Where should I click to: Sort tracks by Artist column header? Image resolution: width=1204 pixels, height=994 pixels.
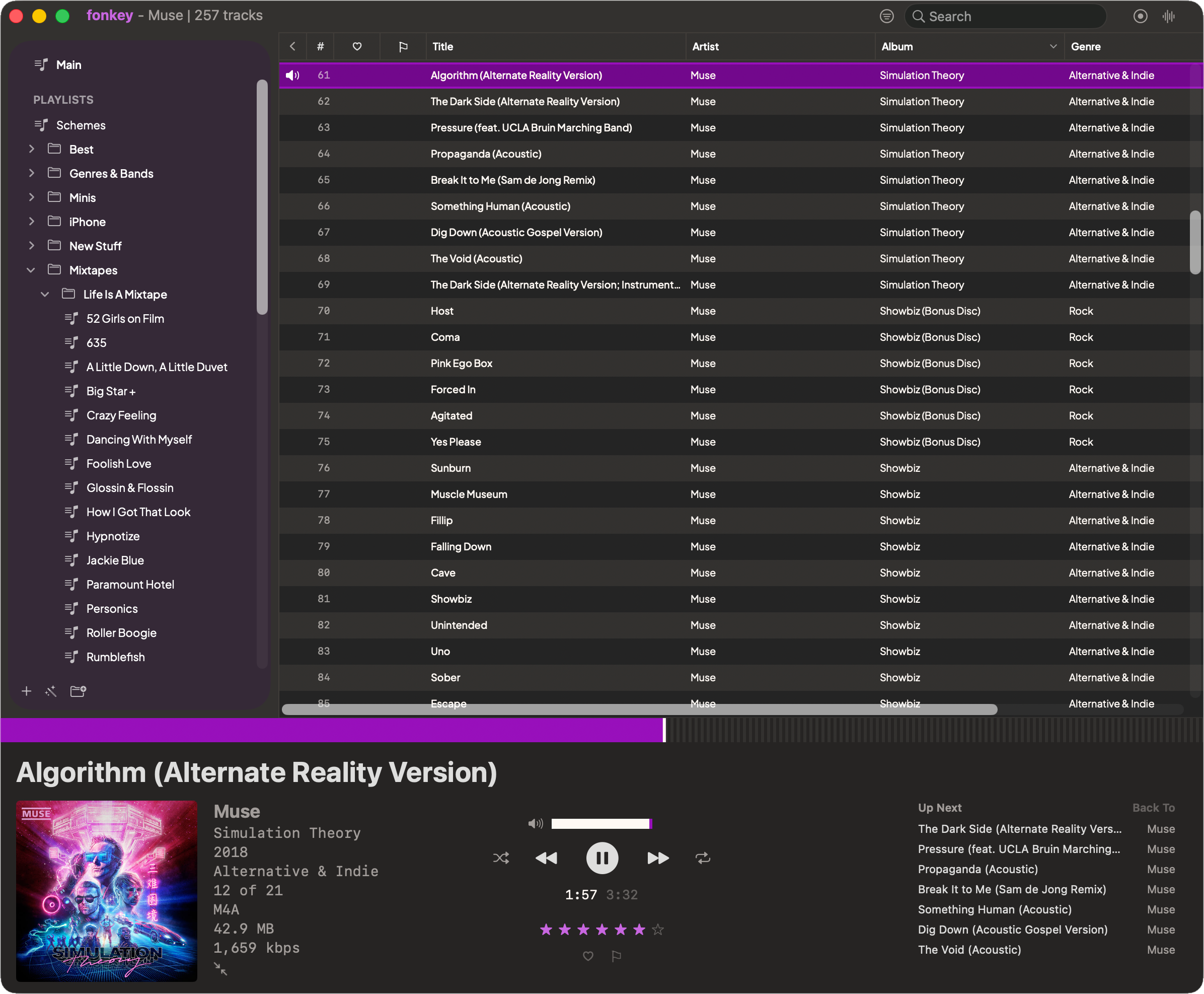pos(780,46)
